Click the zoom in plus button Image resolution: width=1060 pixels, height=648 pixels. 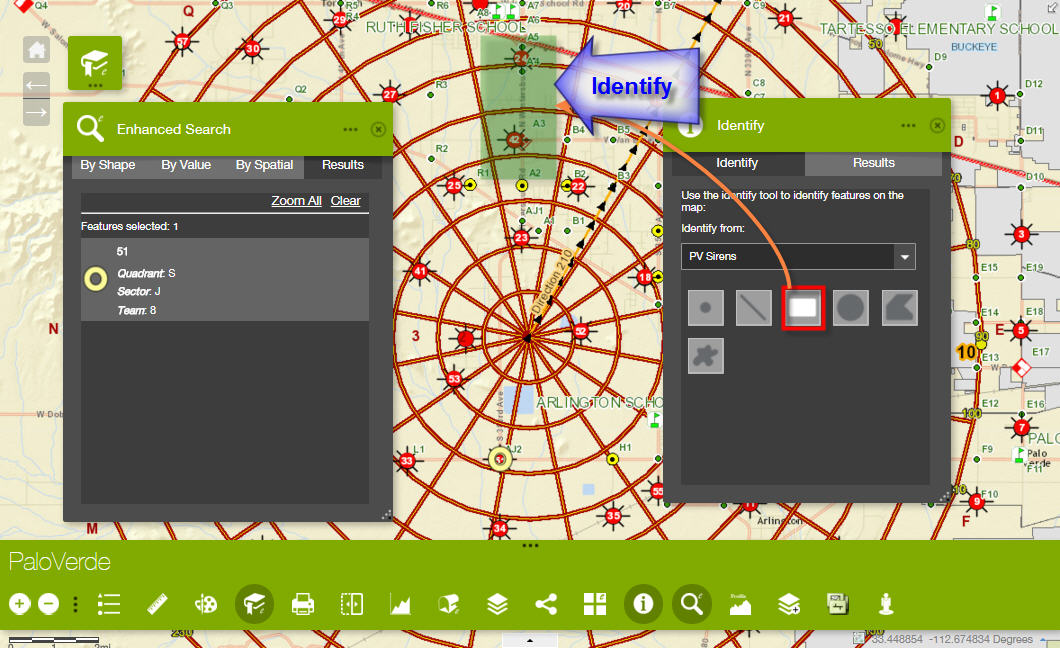point(20,603)
